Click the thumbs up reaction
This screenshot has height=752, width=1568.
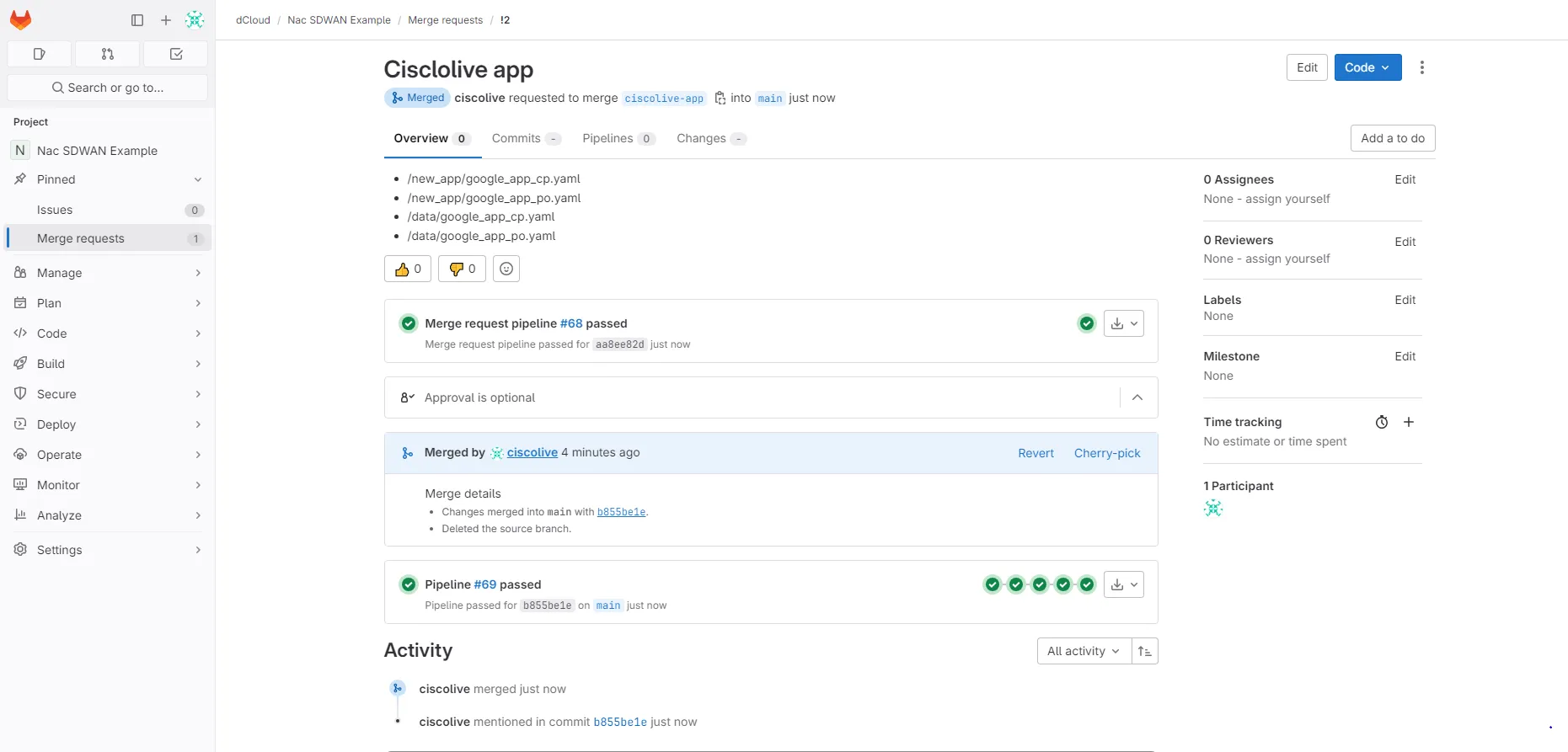tap(408, 269)
